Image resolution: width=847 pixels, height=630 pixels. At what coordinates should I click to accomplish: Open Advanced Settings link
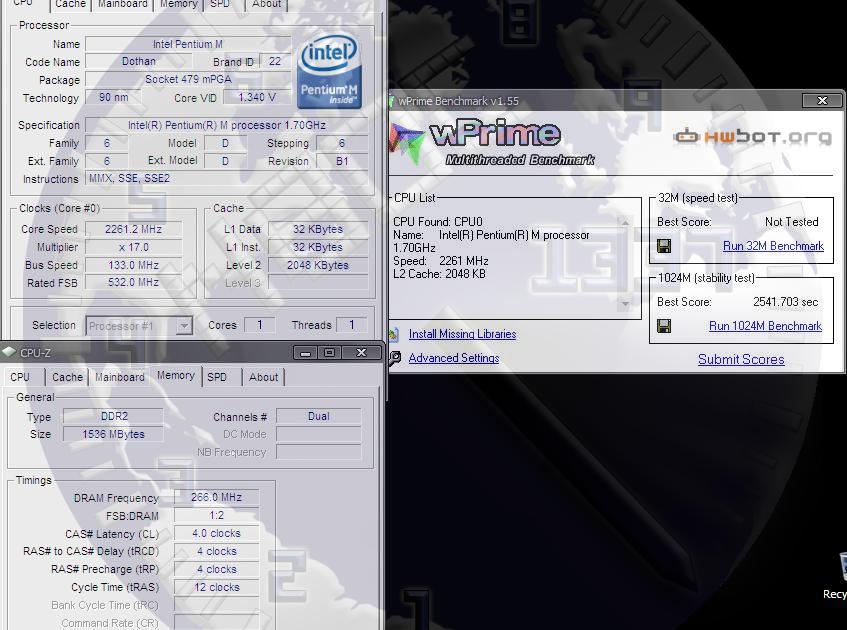tap(454, 358)
